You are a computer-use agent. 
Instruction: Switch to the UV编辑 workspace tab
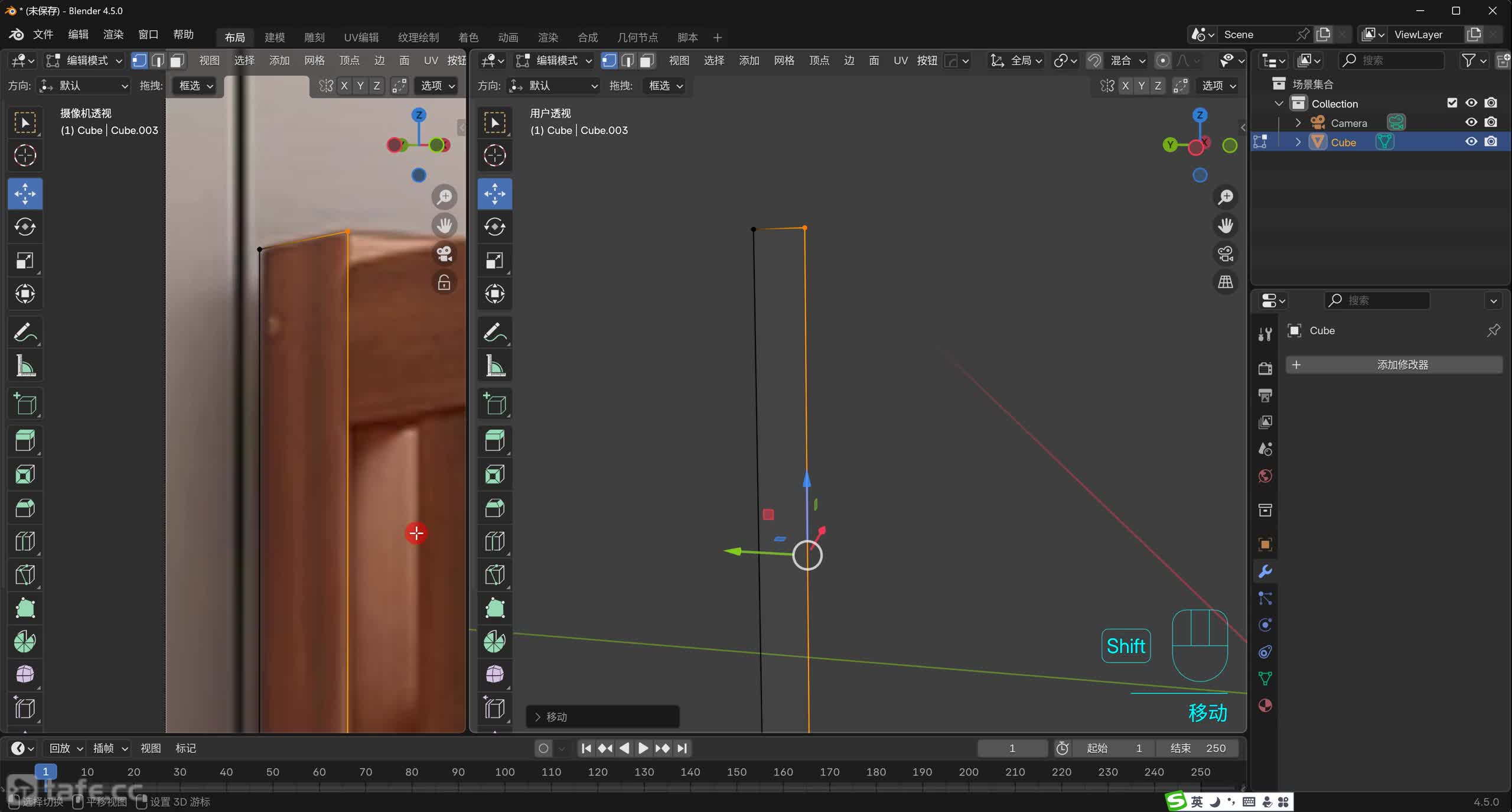[361, 37]
